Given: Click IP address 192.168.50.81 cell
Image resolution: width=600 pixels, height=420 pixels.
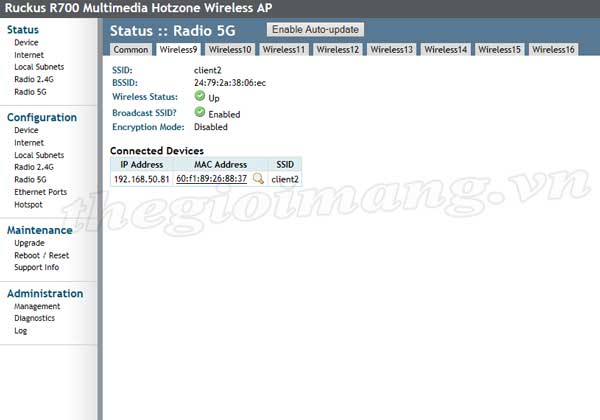Looking at the screenshot, I should point(142,179).
